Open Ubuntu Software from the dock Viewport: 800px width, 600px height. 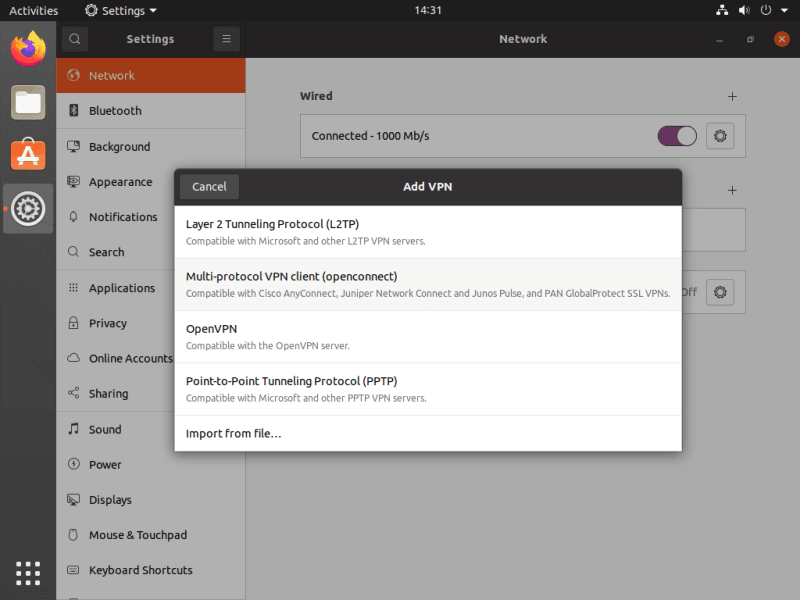pos(28,154)
